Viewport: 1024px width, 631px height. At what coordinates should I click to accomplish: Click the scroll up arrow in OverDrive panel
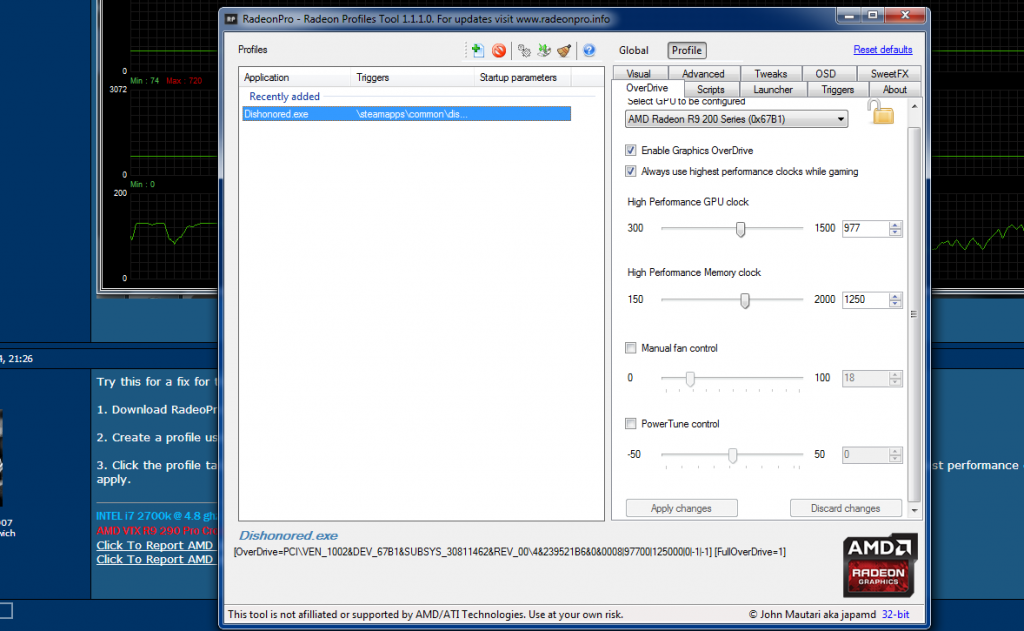click(x=914, y=106)
